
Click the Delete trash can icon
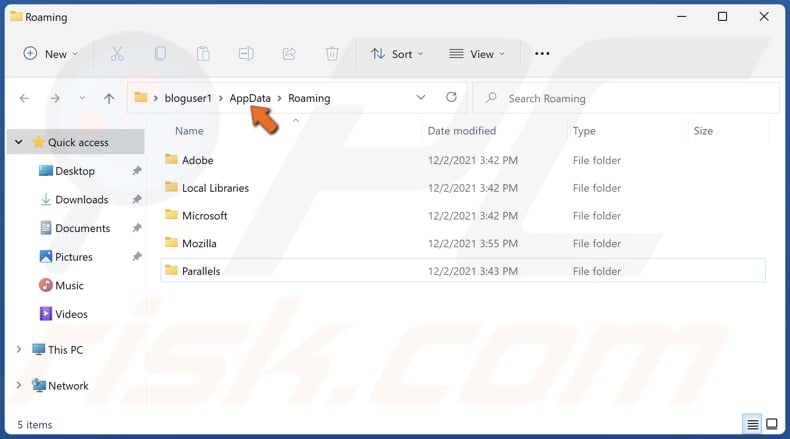[x=332, y=53]
